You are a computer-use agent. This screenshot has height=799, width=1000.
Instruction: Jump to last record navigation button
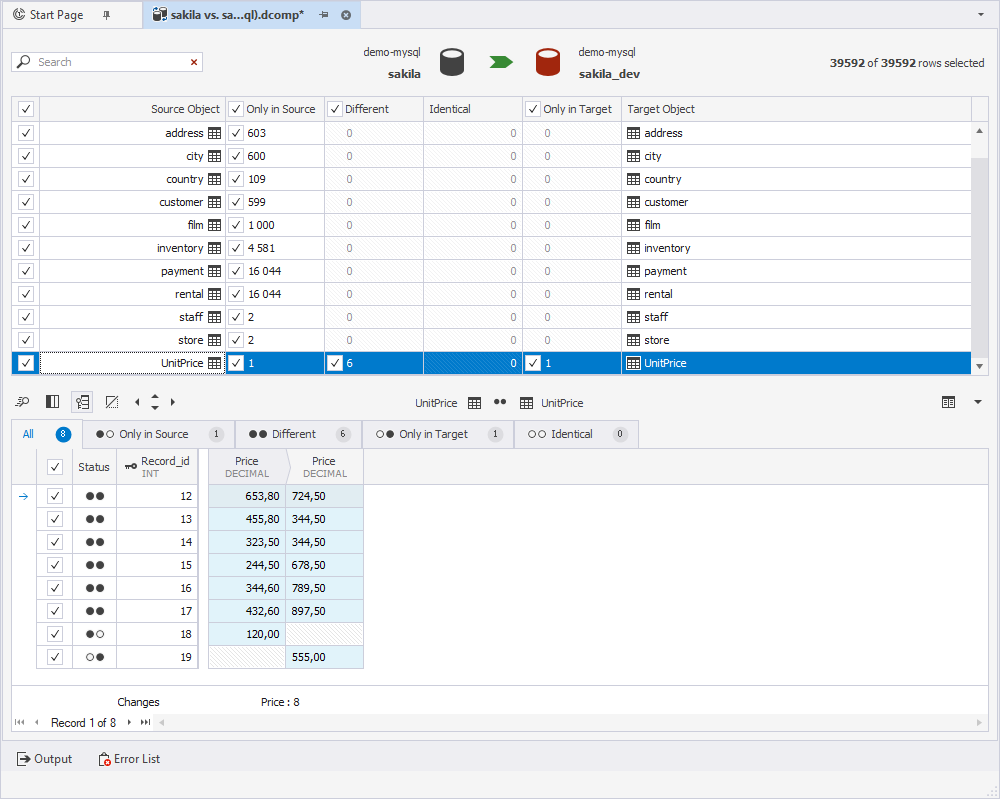(145, 722)
